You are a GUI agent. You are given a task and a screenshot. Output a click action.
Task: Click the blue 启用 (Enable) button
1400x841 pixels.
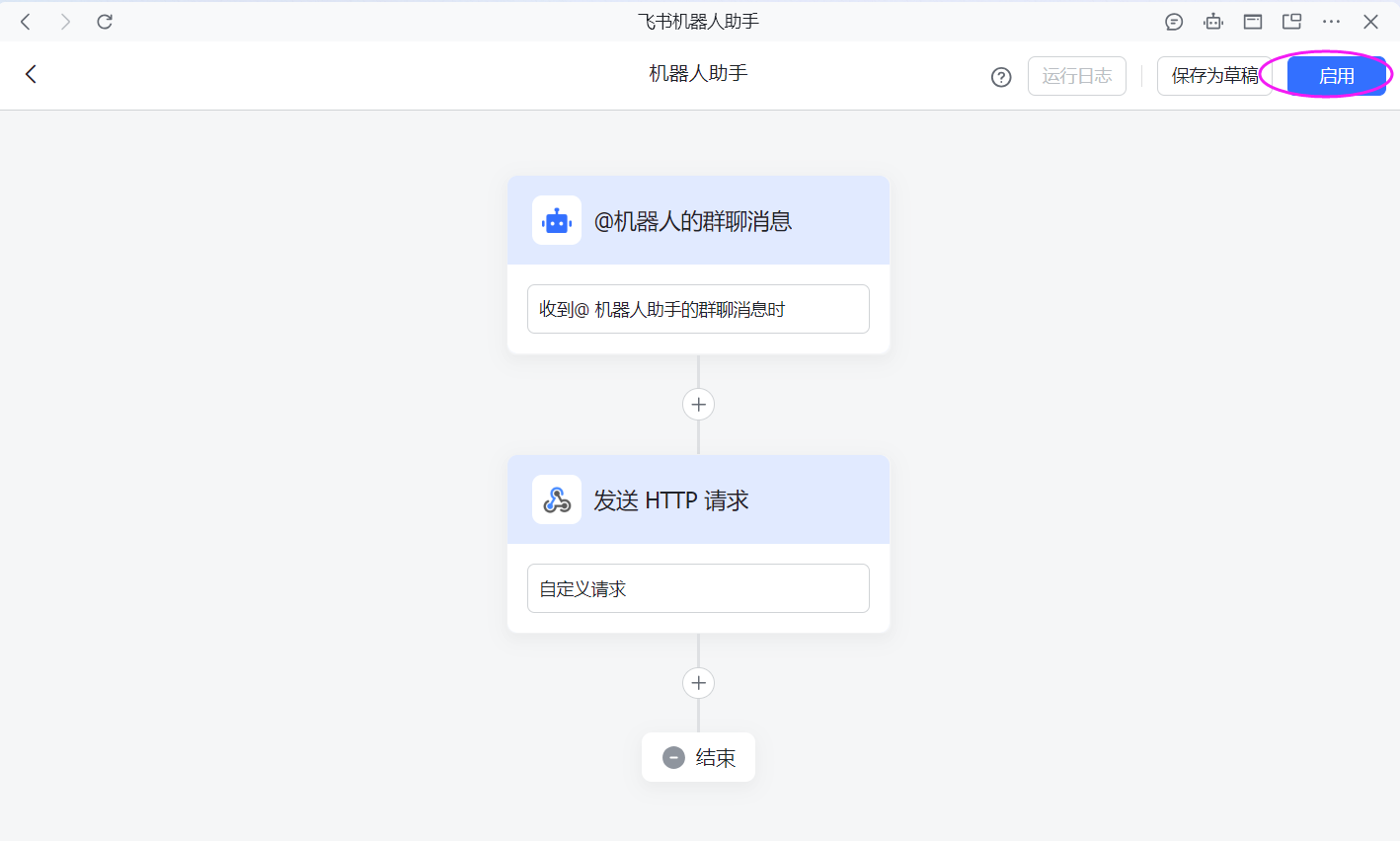(1336, 76)
